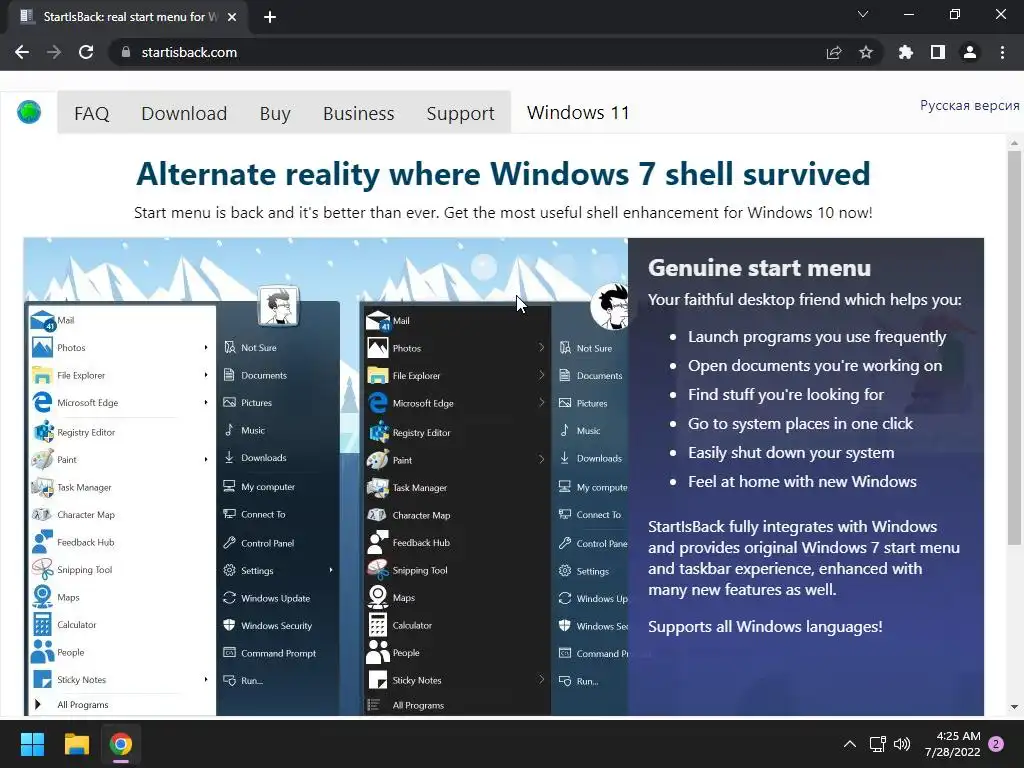Click the page vertical scrollbar thumb
This screenshot has width=1024, height=768.
[1014, 346]
